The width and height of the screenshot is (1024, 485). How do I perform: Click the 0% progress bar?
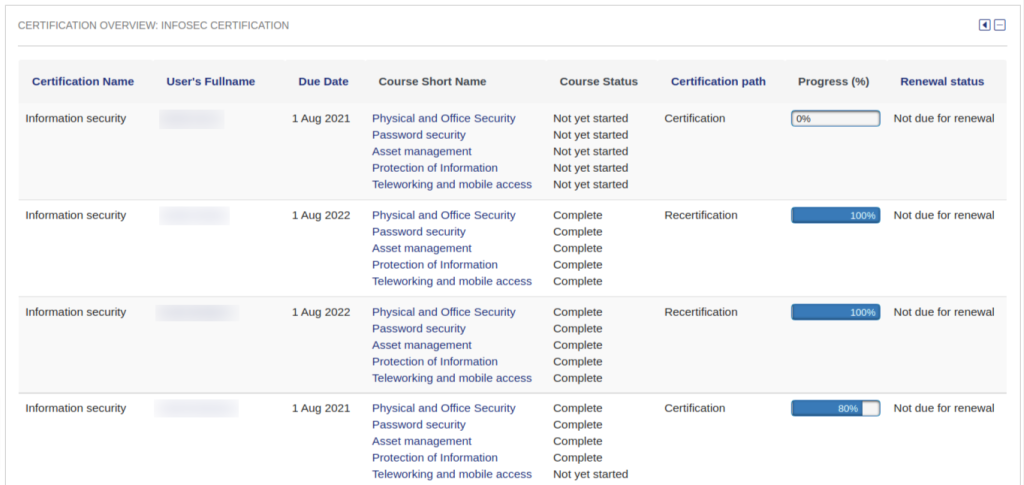pos(835,118)
